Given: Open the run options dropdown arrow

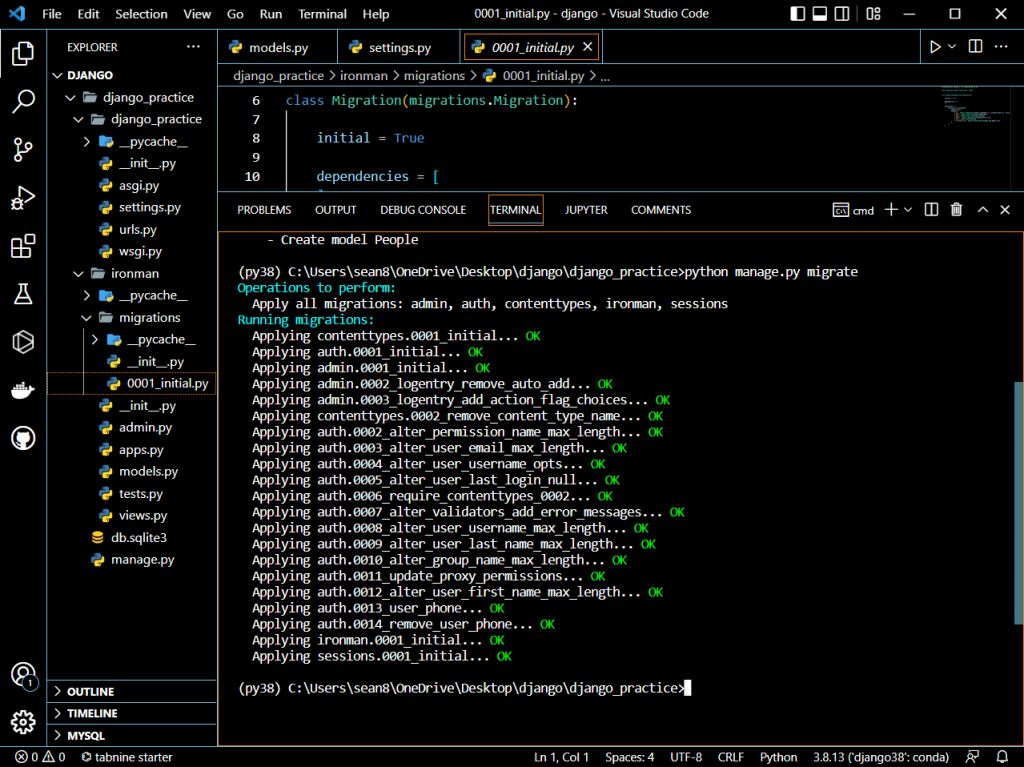Looking at the screenshot, I should click(x=952, y=47).
